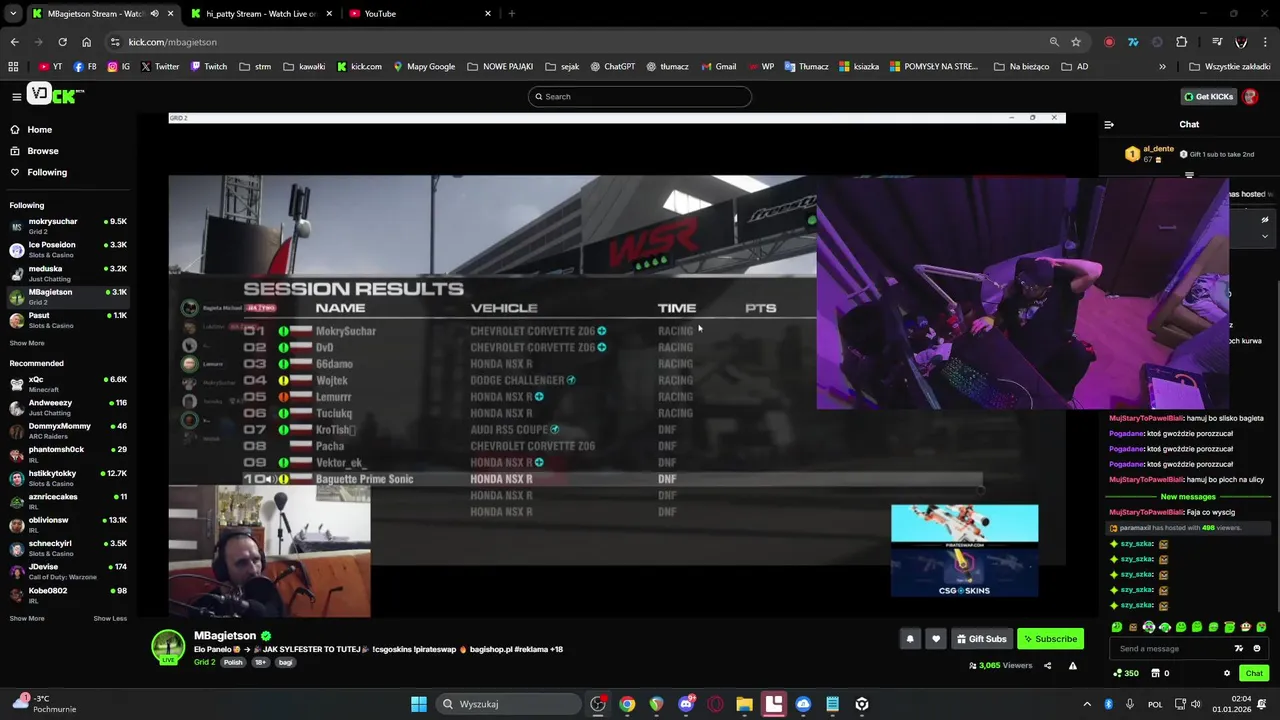Open Grid 2 category link under title
Image resolution: width=1280 pixels, height=720 pixels.
point(204,662)
